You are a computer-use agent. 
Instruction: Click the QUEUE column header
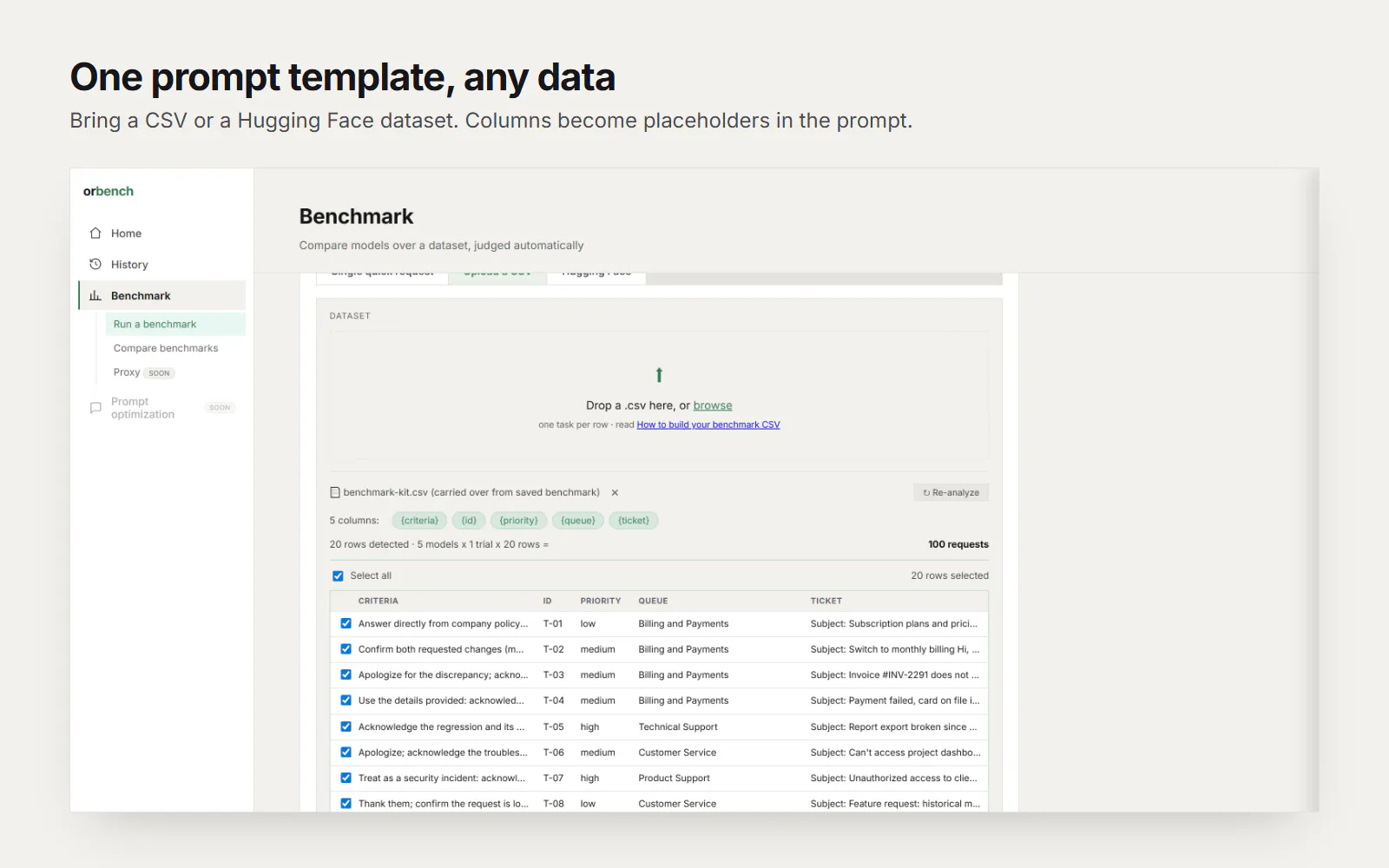click(x=653, y=601)
